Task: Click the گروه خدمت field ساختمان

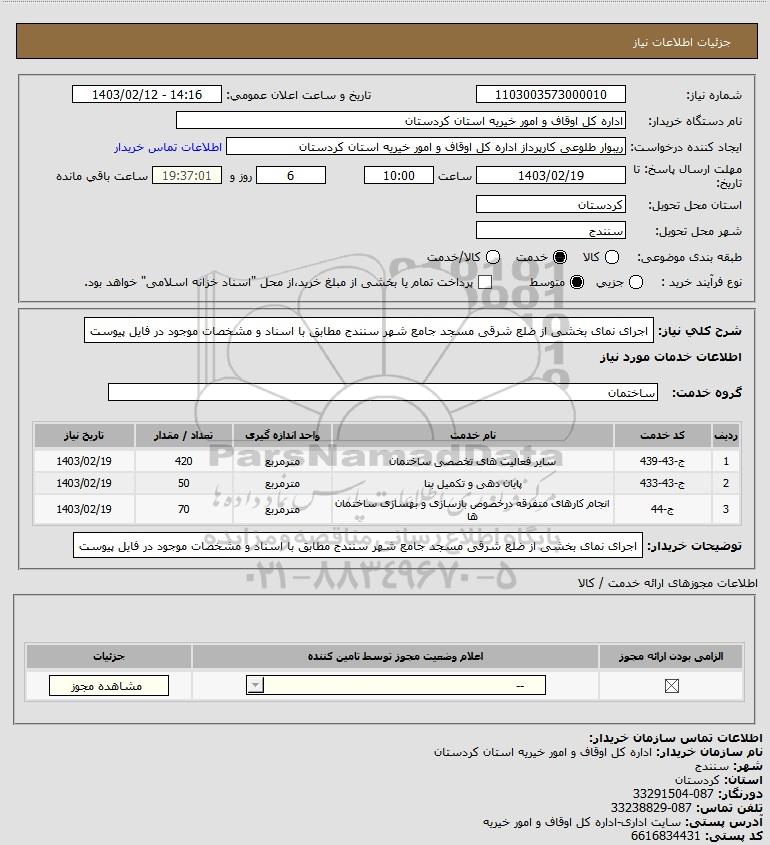Action: (383, 392)
